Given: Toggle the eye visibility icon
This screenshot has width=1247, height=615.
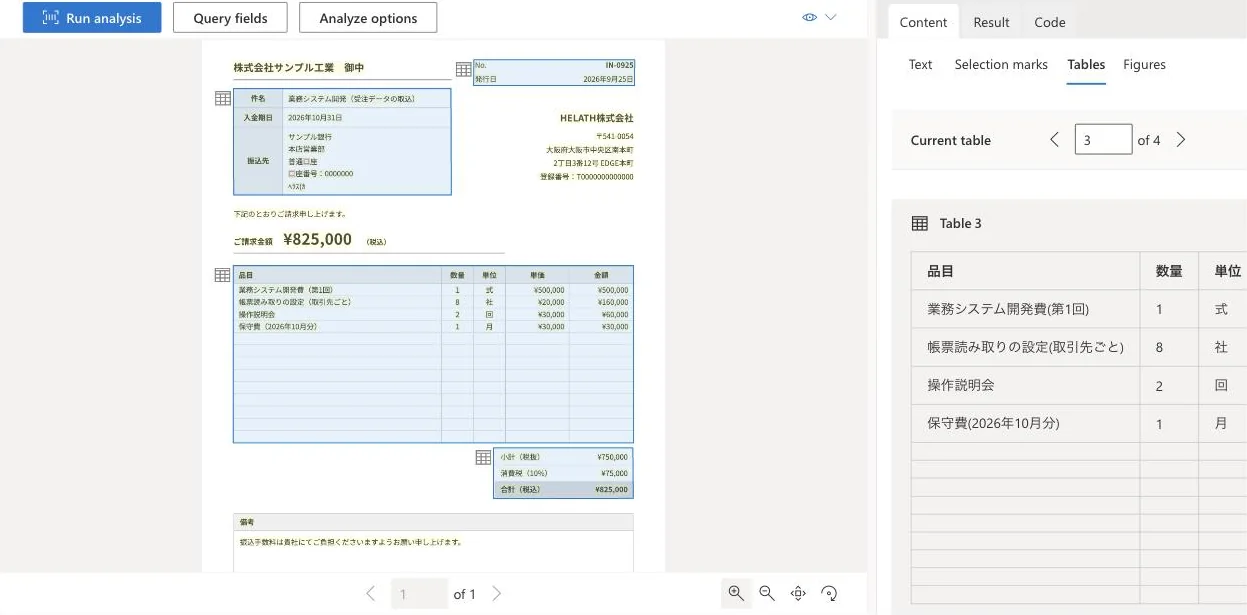Looking at the screenshot, I should pos(810,17).
